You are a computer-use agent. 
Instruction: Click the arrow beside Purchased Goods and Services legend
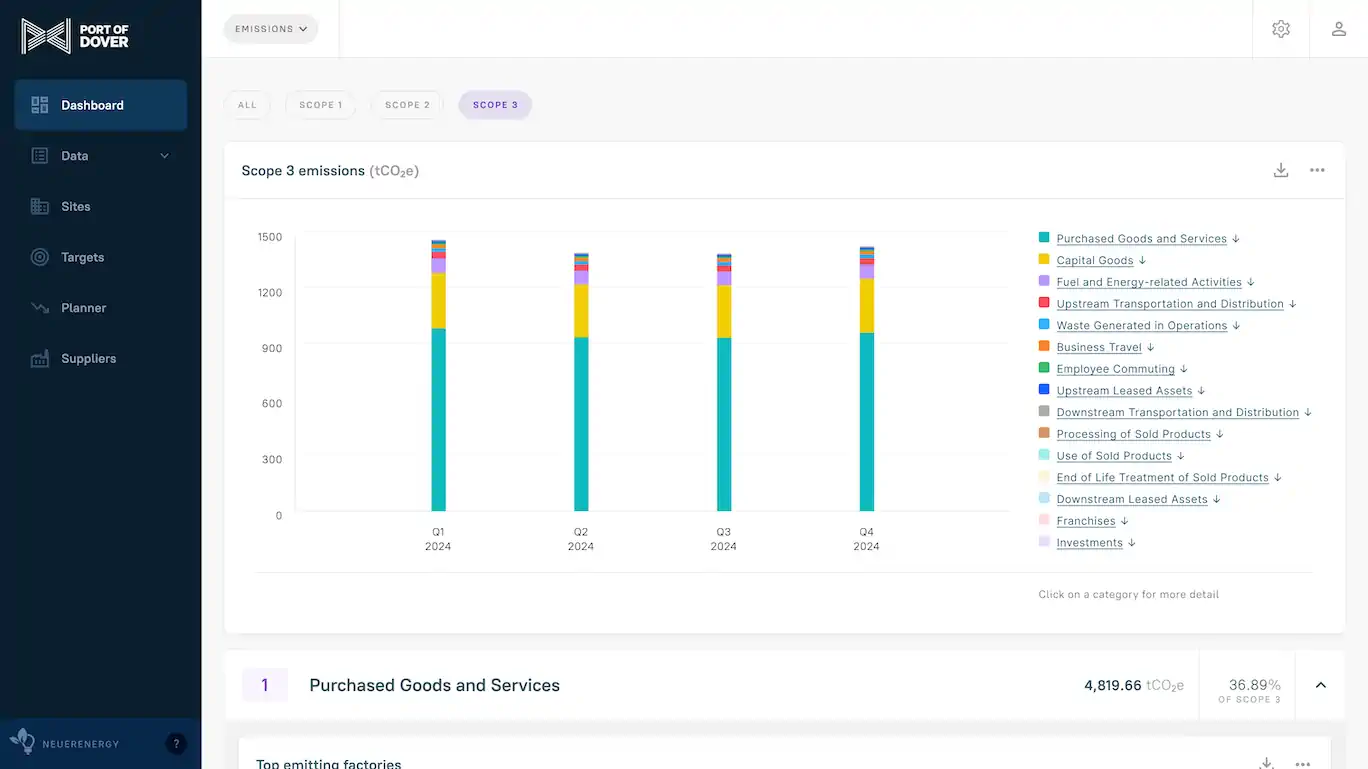pos(1236,239)
